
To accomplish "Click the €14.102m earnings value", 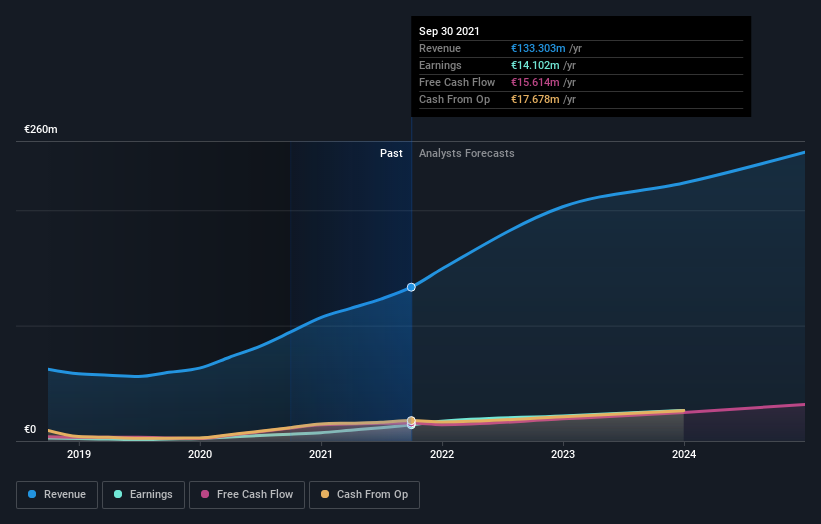I will coord(535,65).
